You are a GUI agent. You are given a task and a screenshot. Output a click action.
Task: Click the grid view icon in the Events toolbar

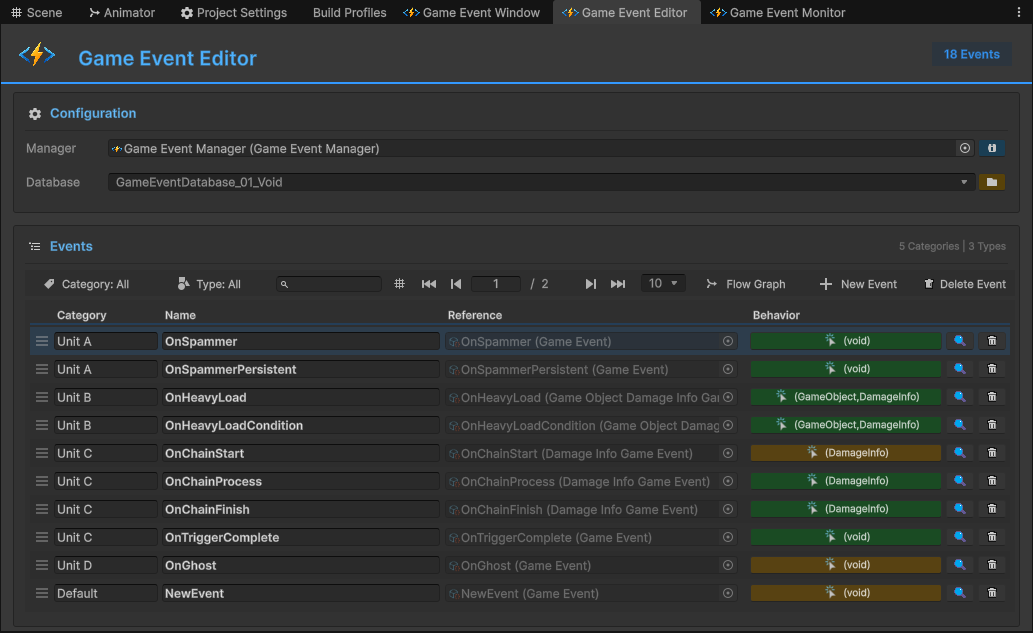[x=400, y=283]
